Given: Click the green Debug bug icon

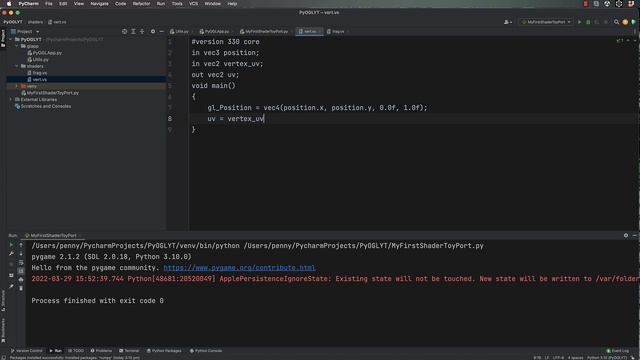Looking at the screenshot, I should click(x=588, y=22).
